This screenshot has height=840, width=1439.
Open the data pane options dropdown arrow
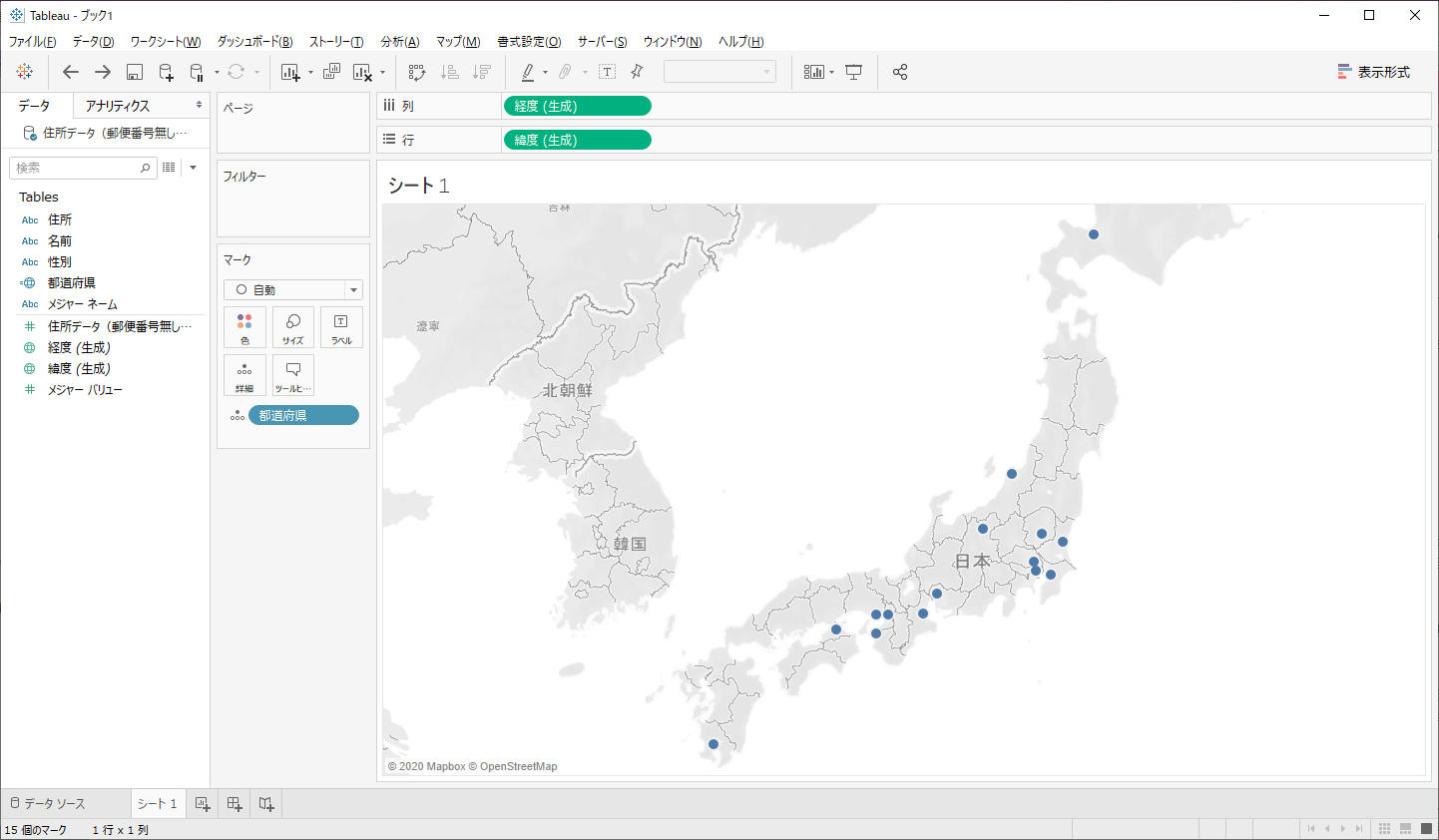coord(194,168)
